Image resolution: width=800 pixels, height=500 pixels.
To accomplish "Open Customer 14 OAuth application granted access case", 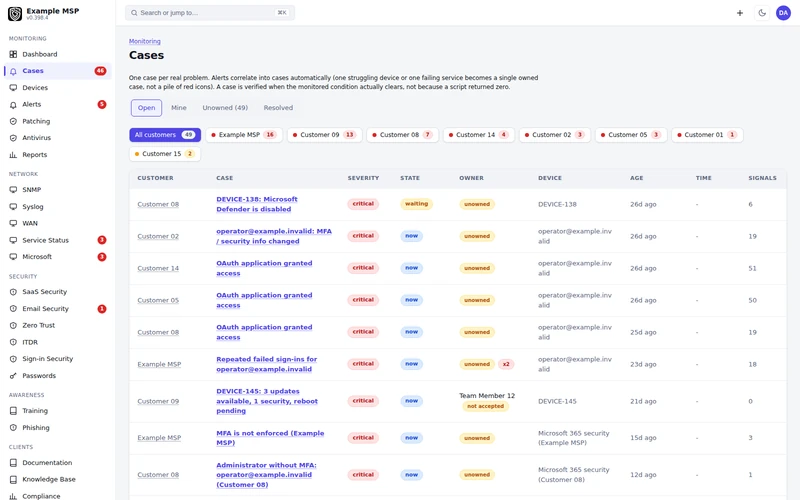I will [264, 268].
